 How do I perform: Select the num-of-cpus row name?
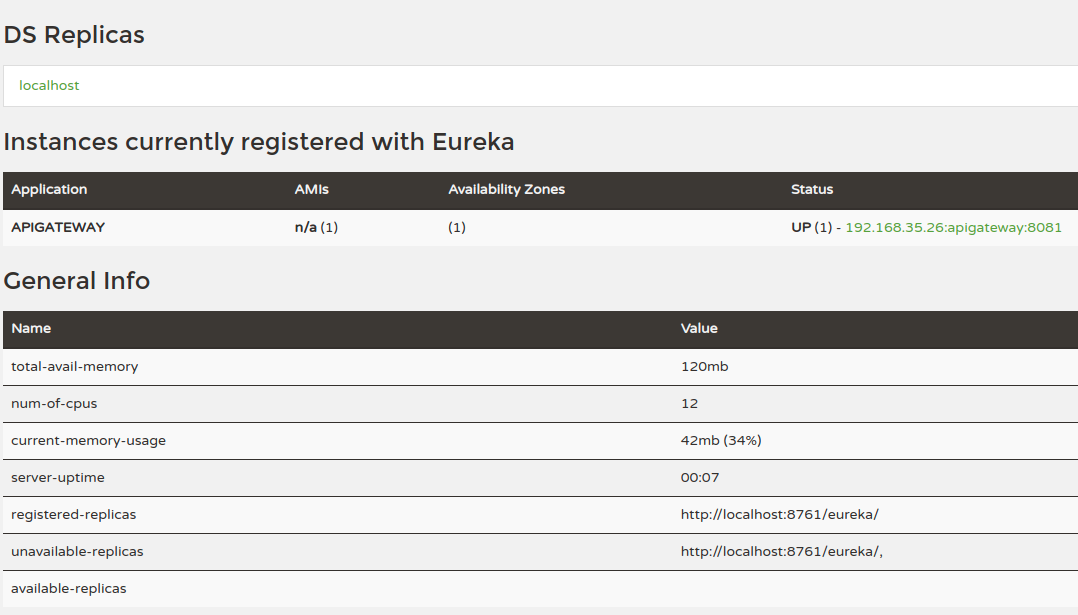click(x=54, y=404)
